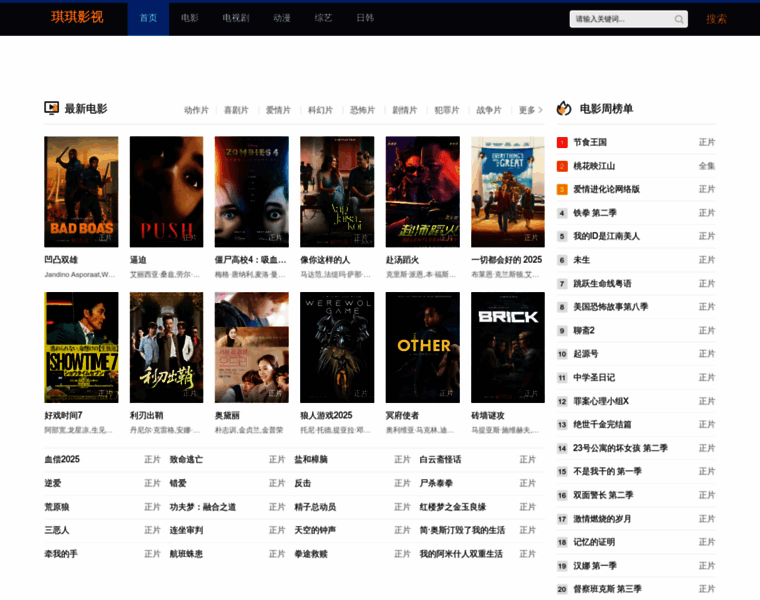Open the 奥黛丽 movie poster
Screen dimensions: 760x600
pos(252,347)
